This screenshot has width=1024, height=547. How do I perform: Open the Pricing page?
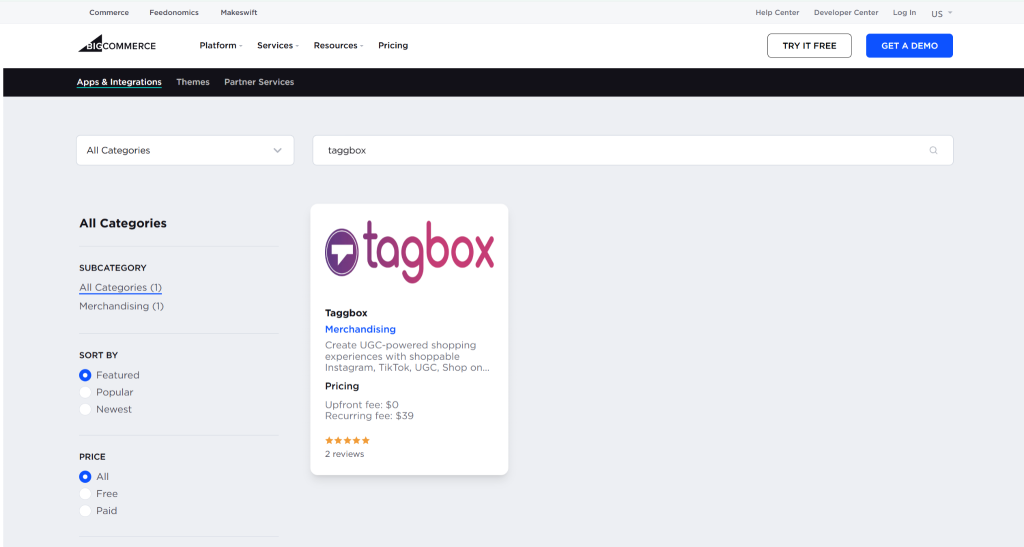(x=393, y=45)
